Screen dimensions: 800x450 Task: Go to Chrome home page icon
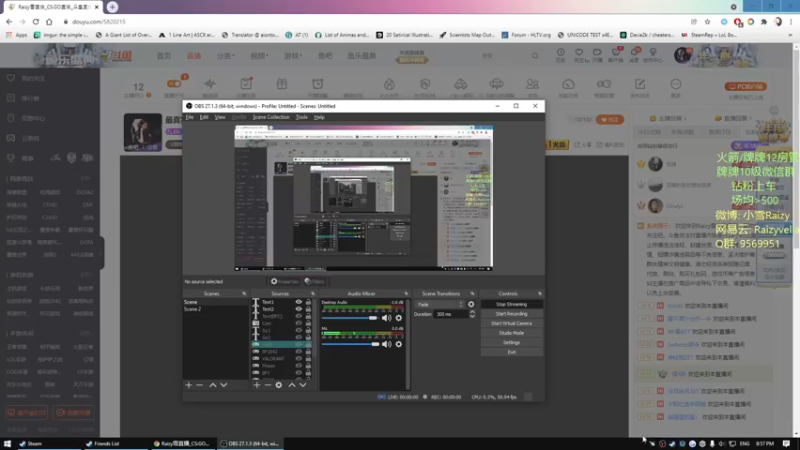[49, 22]
